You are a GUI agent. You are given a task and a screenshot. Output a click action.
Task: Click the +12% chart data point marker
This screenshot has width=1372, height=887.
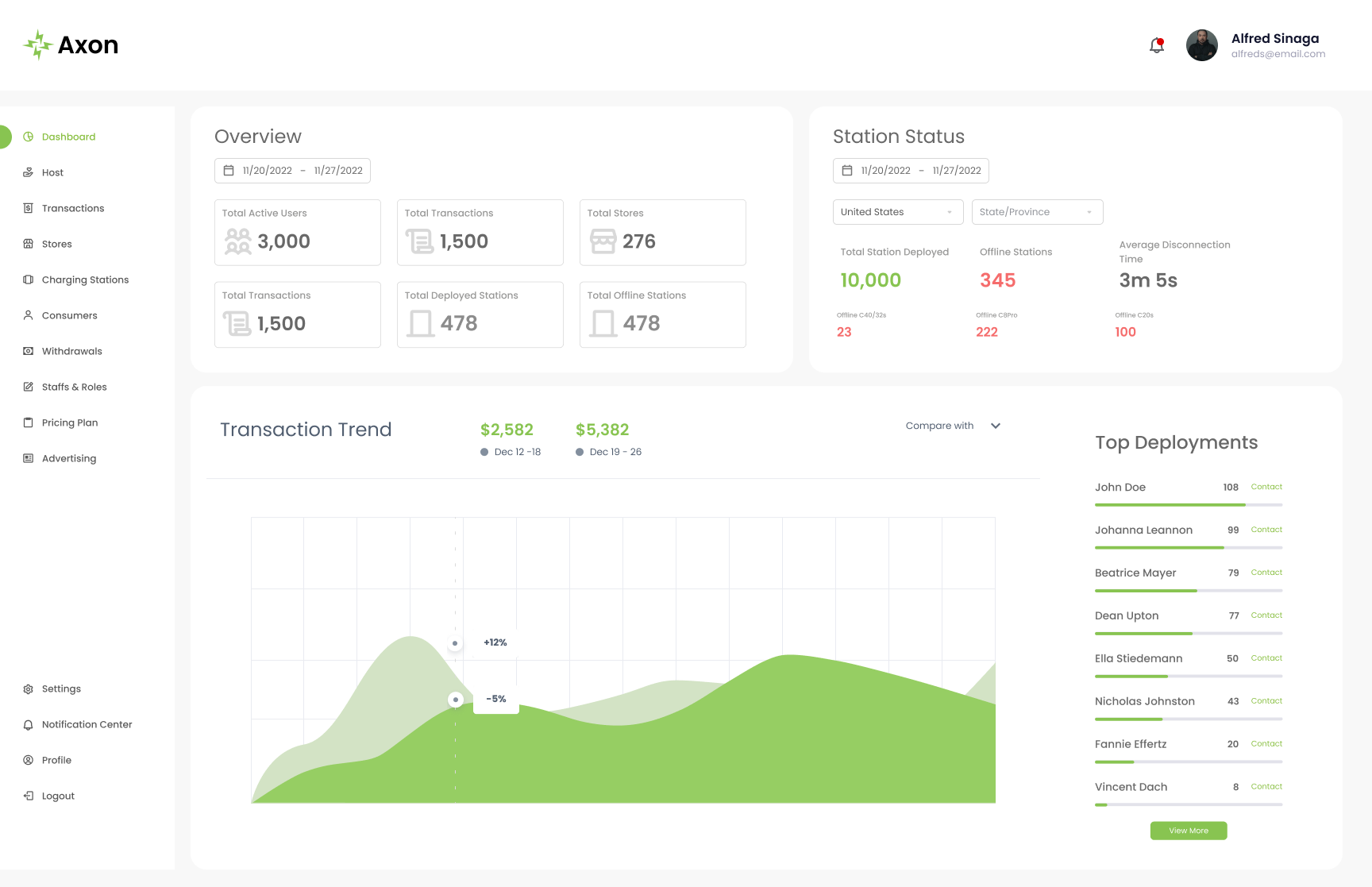455,643
